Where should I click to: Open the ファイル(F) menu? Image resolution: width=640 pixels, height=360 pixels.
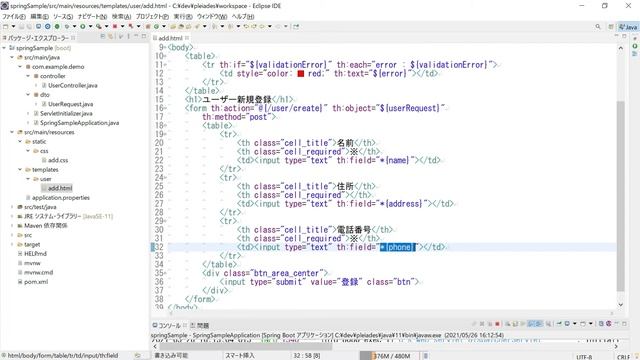point(13,16)
